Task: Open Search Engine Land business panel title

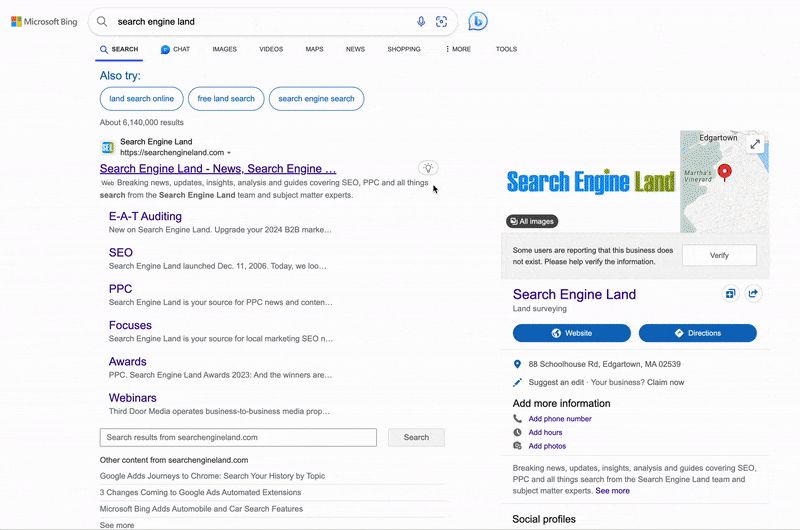Action: click(574, 294)
